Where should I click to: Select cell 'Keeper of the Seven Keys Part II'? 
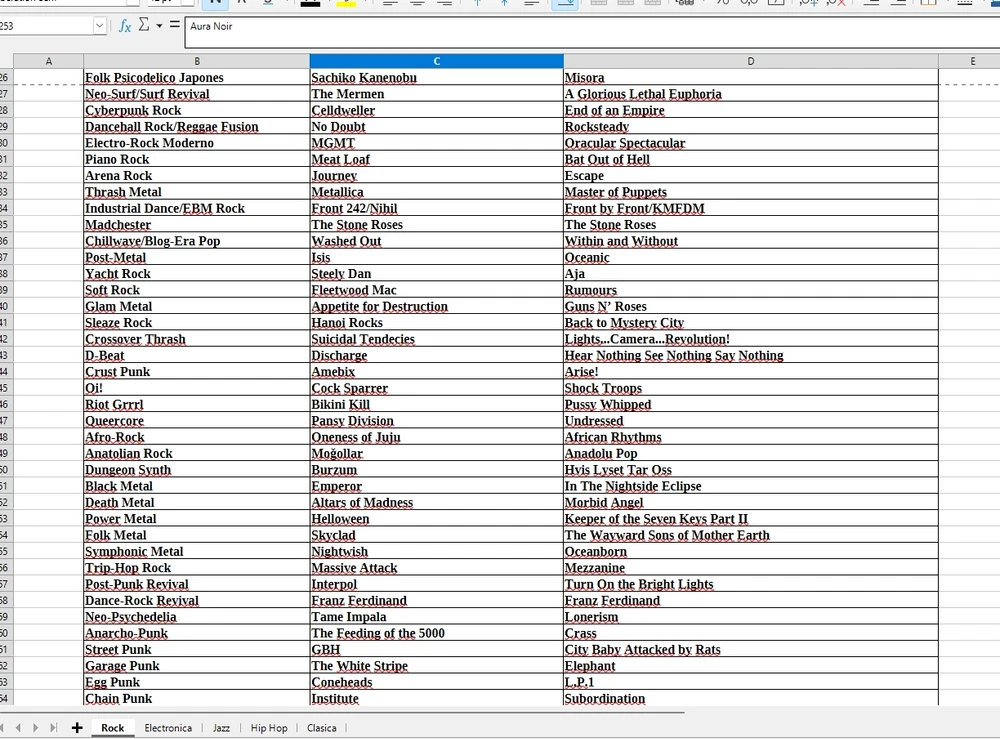pyautogui.click(x=751, y=519)
